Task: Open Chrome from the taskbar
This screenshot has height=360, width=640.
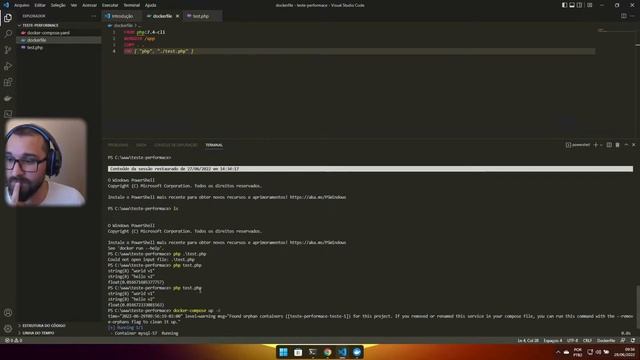Action: click(327, 352)
